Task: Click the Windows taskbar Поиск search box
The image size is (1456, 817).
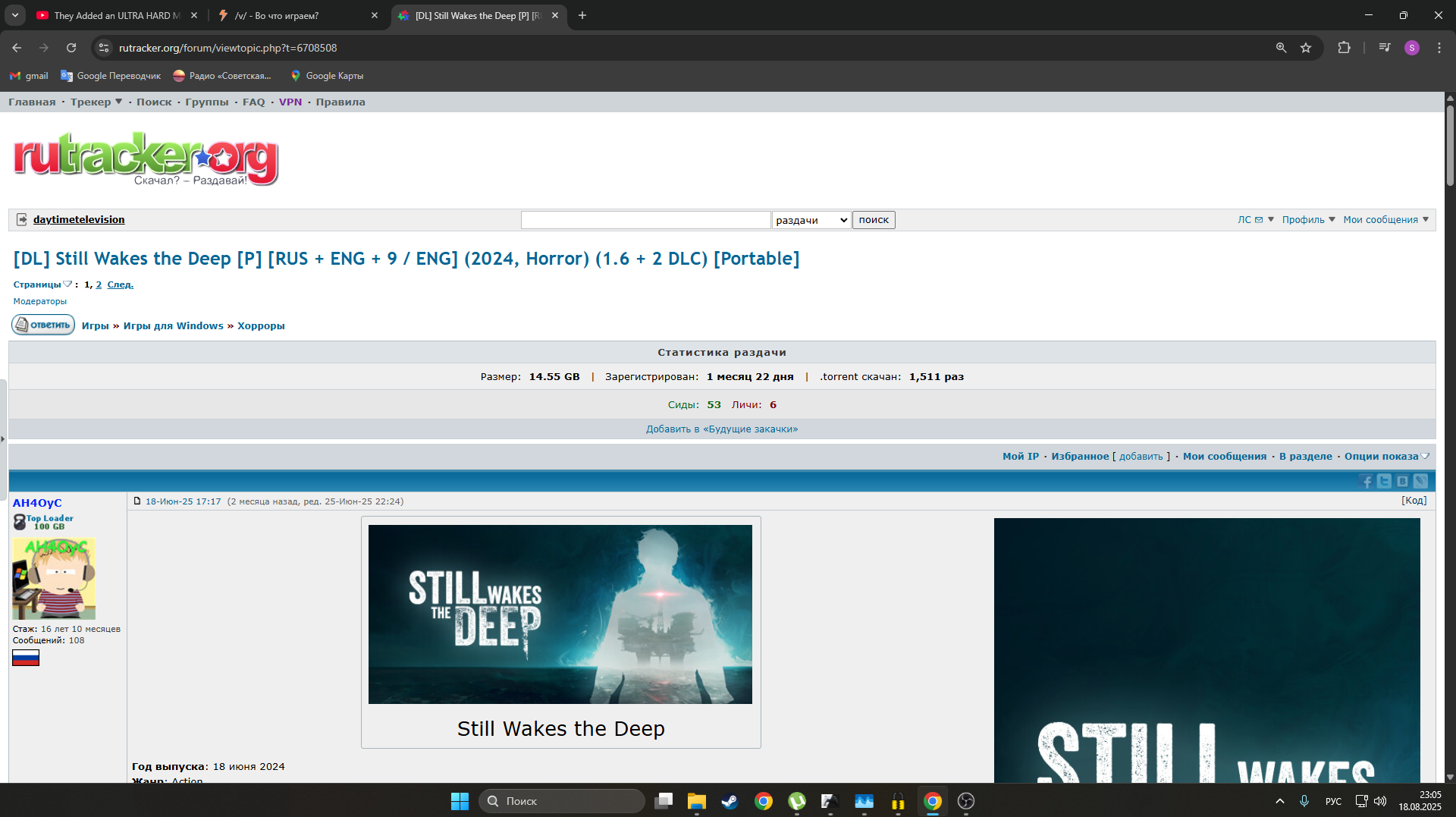Action: [x=561, y=801]
